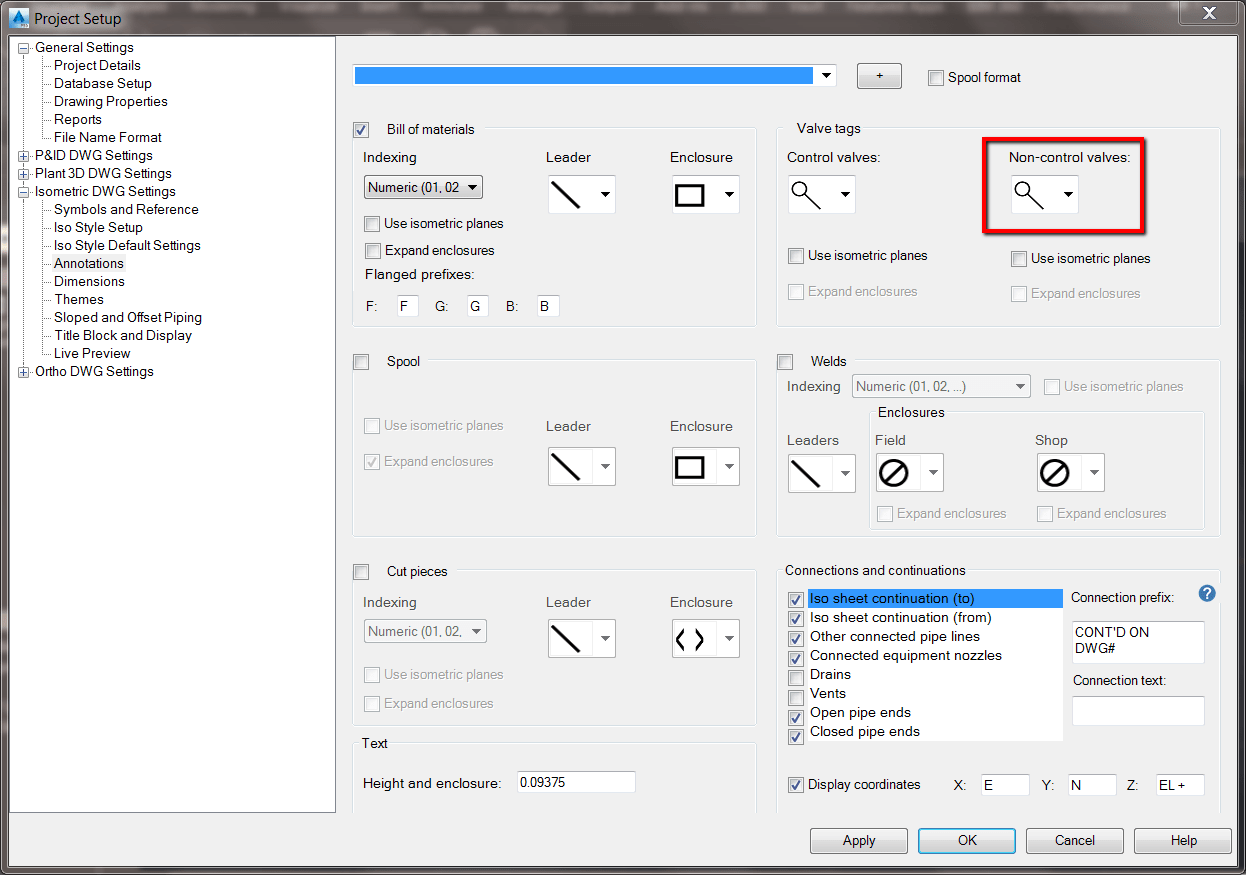
Task: Open the Bill of materials Indexing dropdown
Action: pyautogui.click(x=424, y=187)
